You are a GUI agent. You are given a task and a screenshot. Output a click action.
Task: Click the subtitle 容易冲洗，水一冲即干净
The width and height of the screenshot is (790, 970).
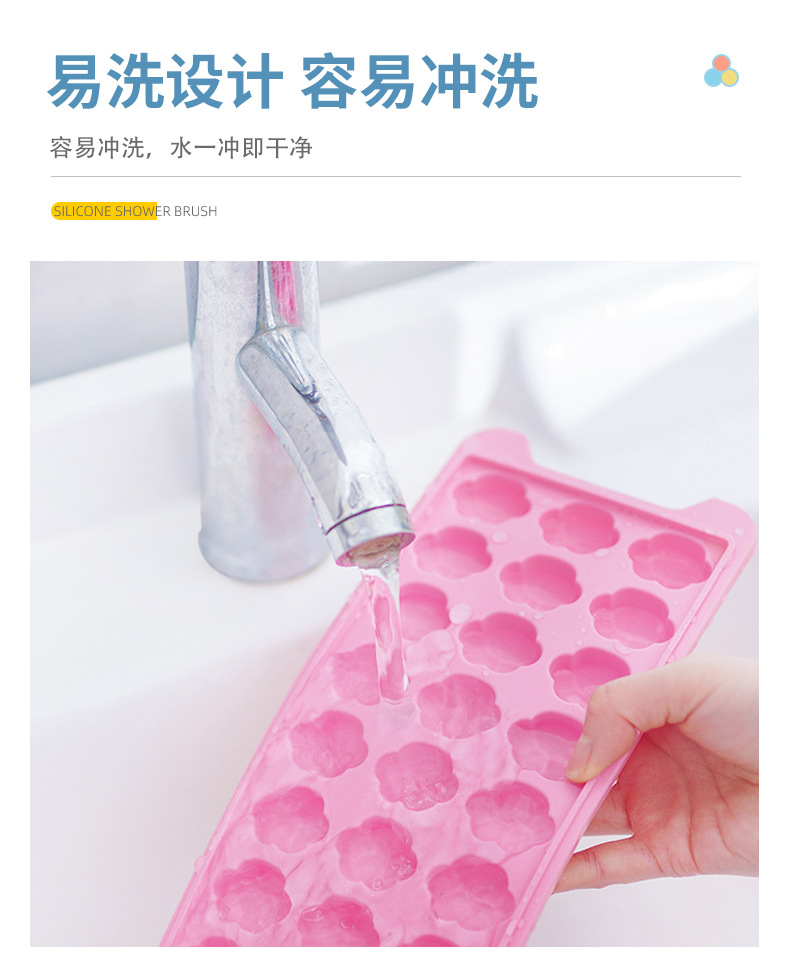[x=181, y=148]
